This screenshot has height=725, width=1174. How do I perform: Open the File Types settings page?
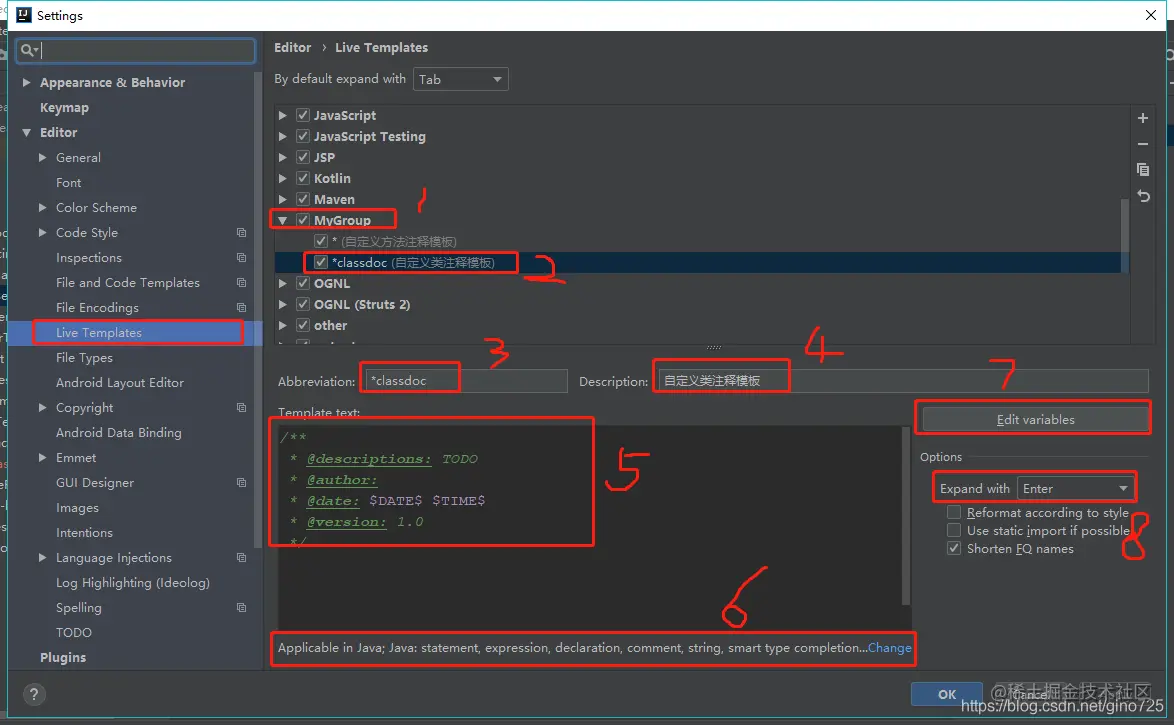(x=84, y=358)
